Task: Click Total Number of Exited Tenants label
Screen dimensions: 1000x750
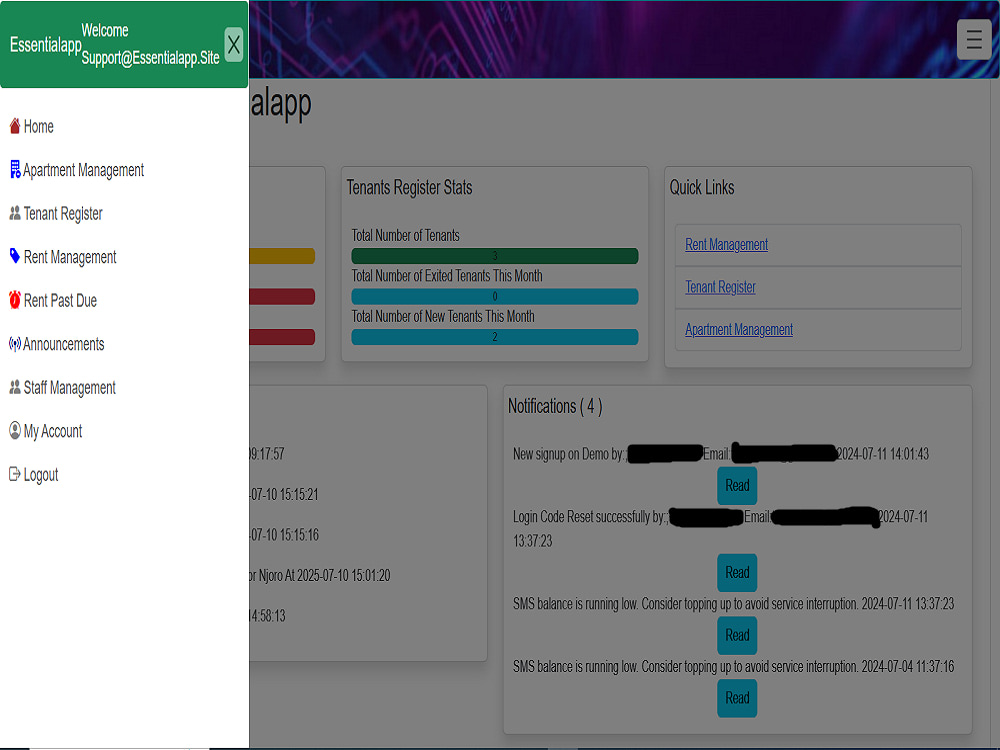Action: tap(447, 276)
